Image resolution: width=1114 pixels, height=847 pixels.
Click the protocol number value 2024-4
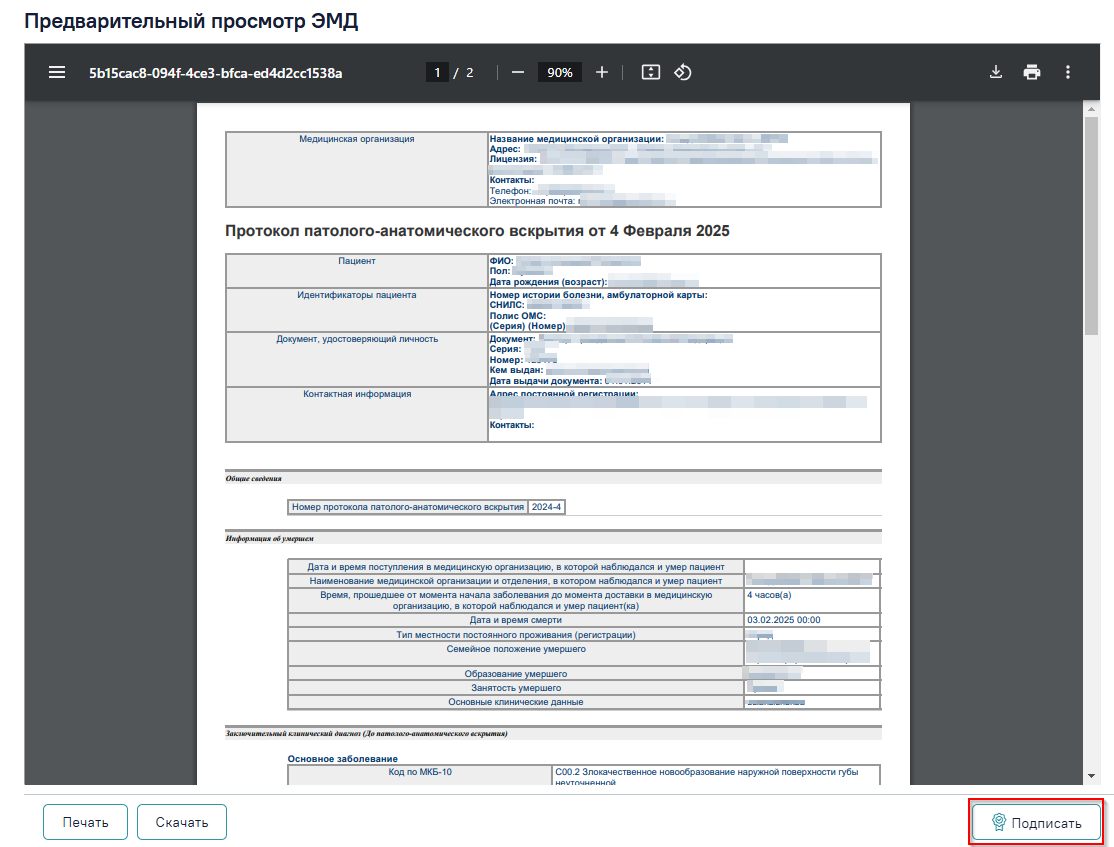(x=546, y=507)
